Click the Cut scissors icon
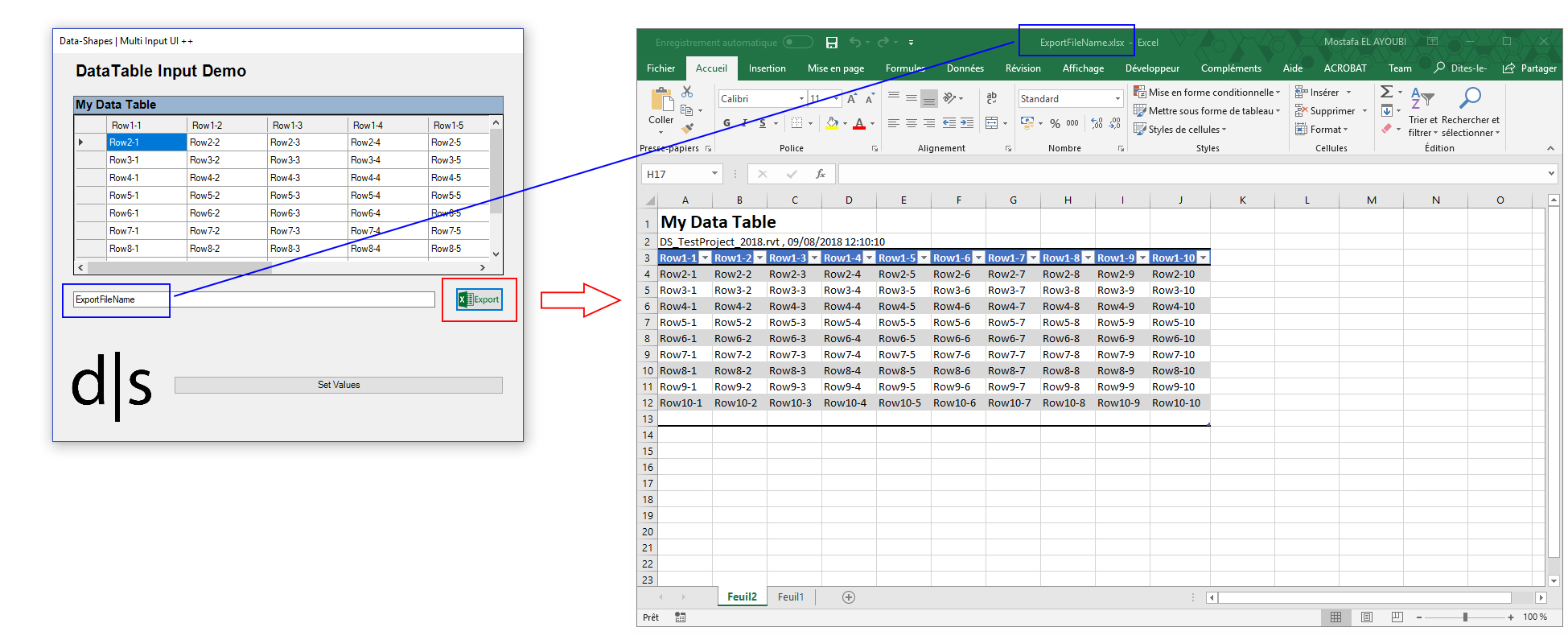Viewport: 1568px width, 644px height. point(687,92)
